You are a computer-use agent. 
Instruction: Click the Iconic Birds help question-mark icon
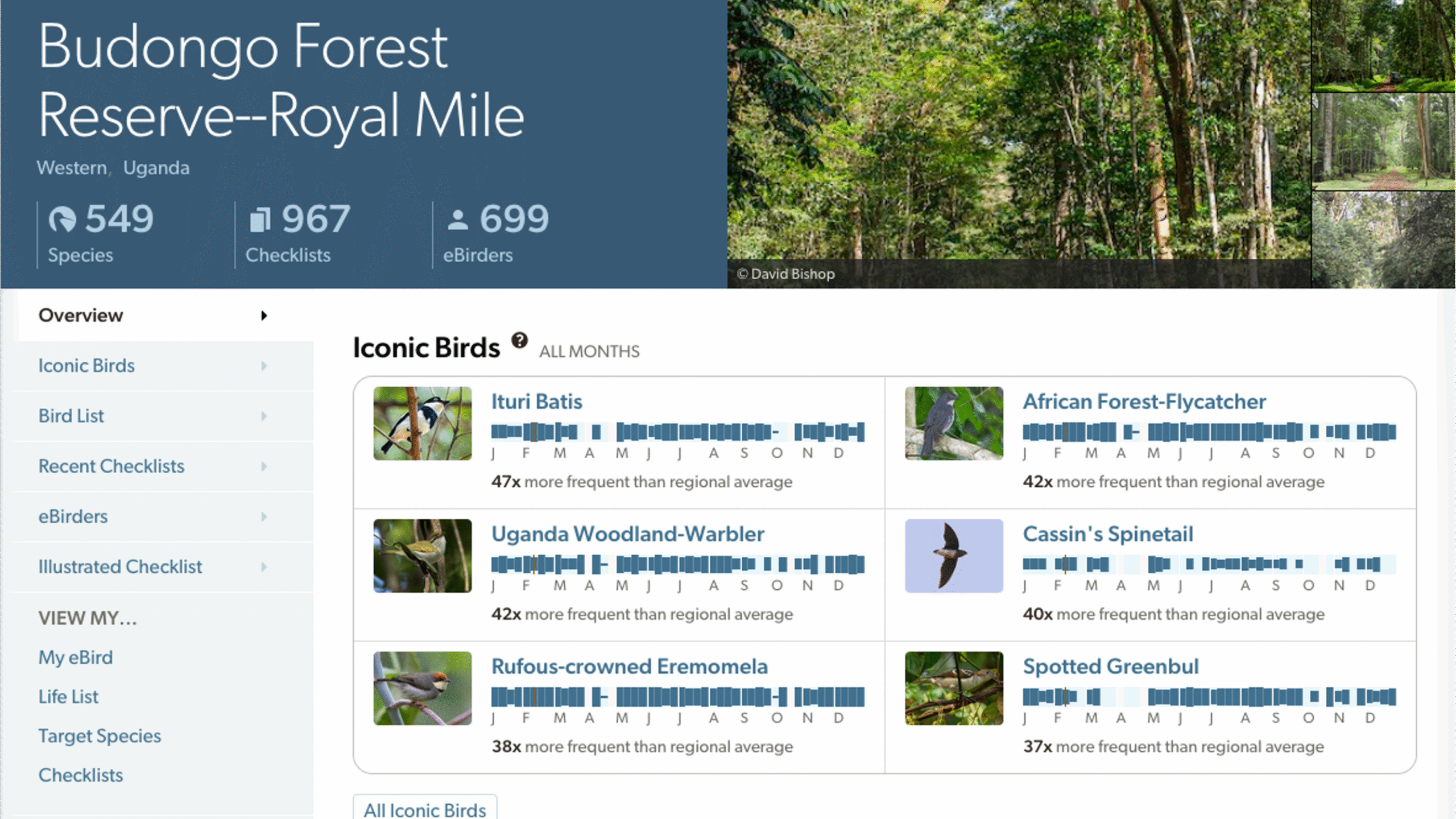coord(519,341)
